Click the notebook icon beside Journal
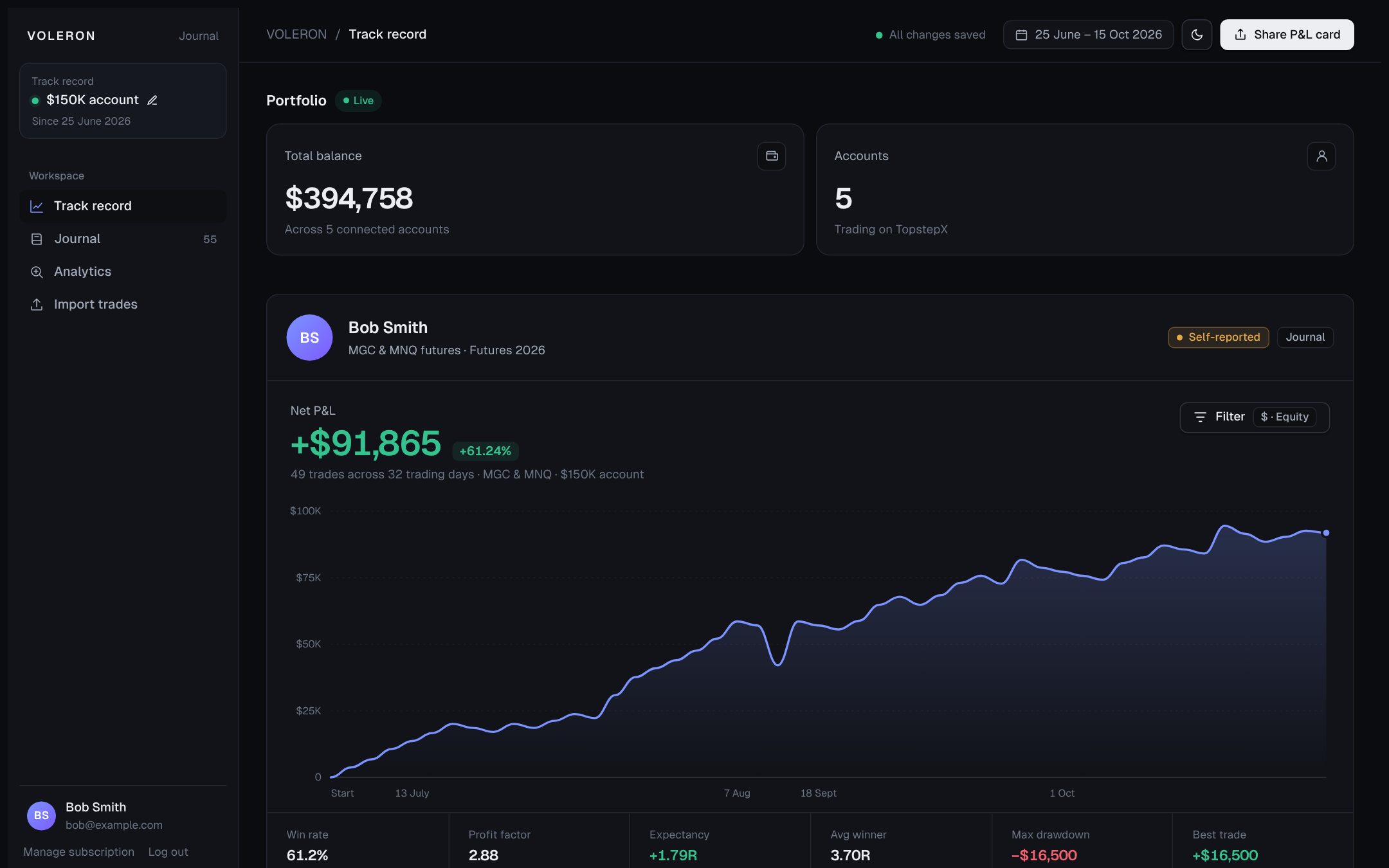 [x=37, y=239]
